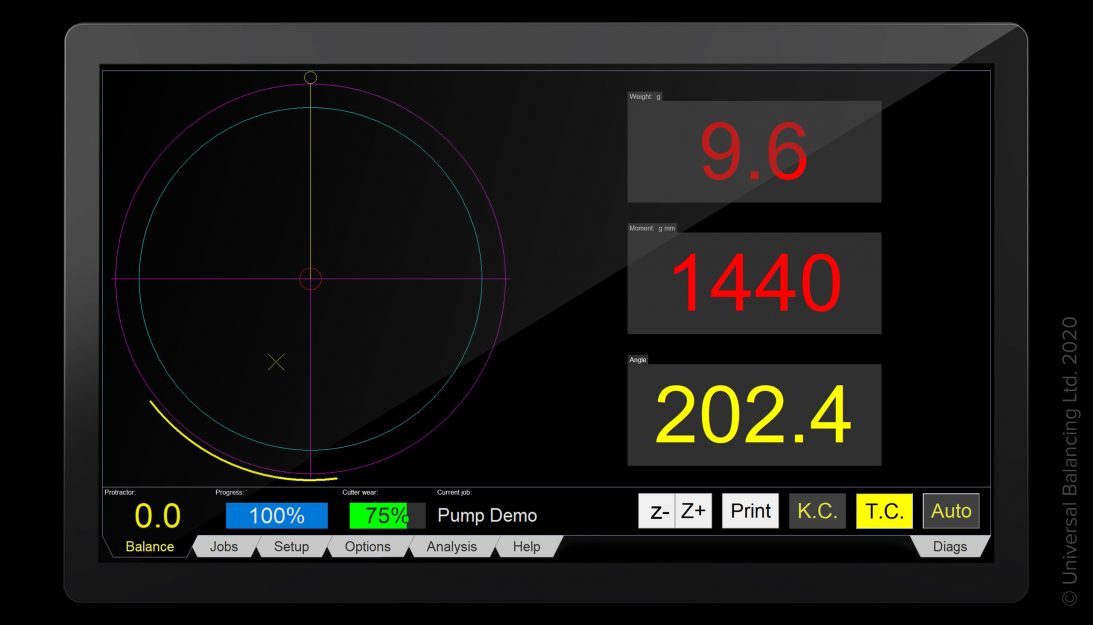Open the Help tab

526,547
